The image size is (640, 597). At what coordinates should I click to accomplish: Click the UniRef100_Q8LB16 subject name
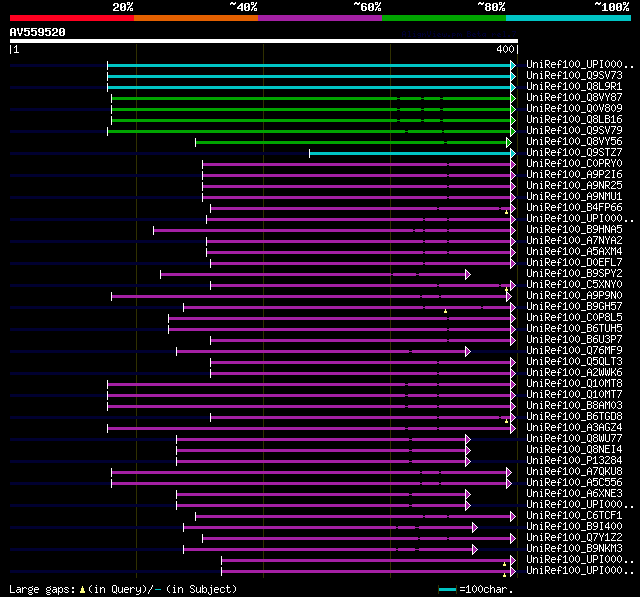(x=574, y=120)
